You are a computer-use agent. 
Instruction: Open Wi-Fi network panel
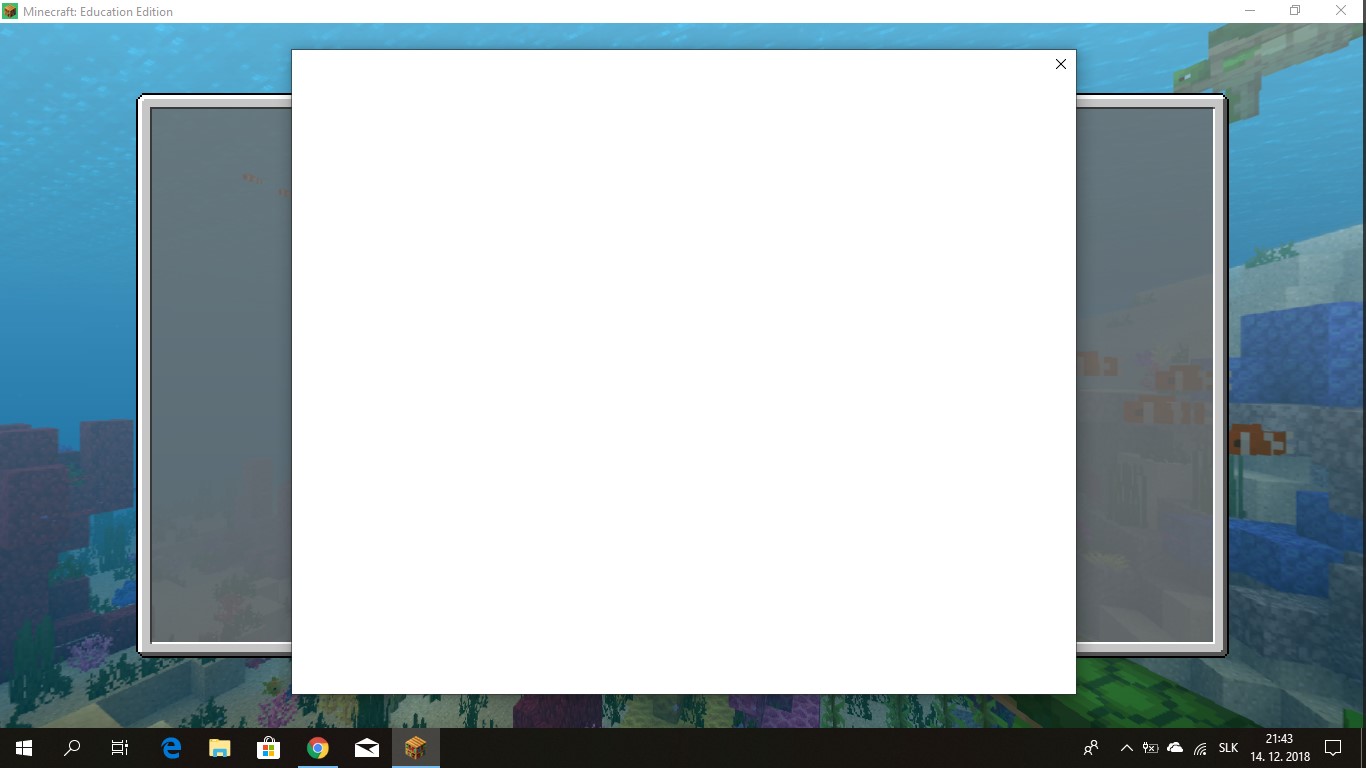click(x=1201, y=748)
